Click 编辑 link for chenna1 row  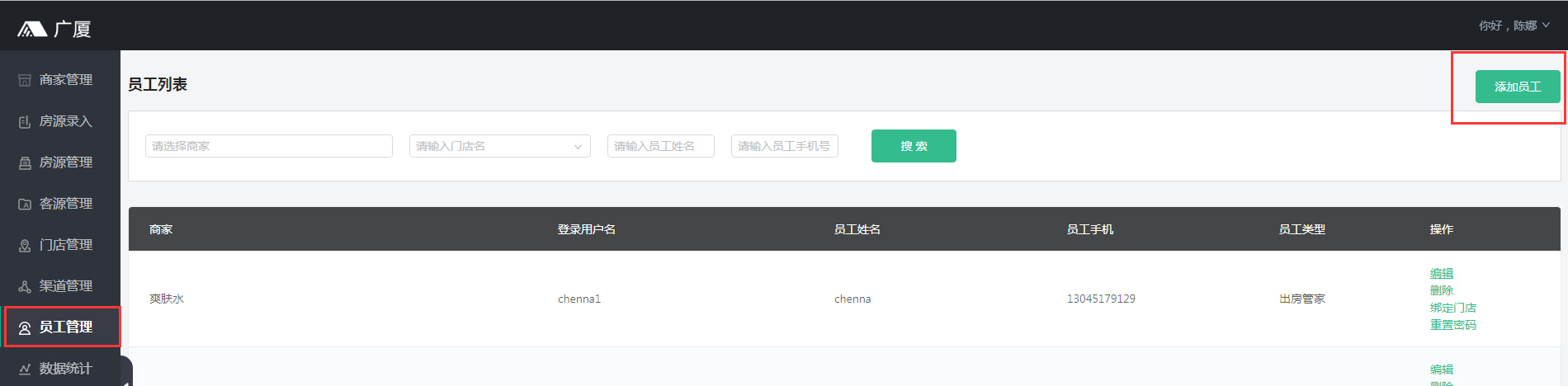click(1442, 273)
